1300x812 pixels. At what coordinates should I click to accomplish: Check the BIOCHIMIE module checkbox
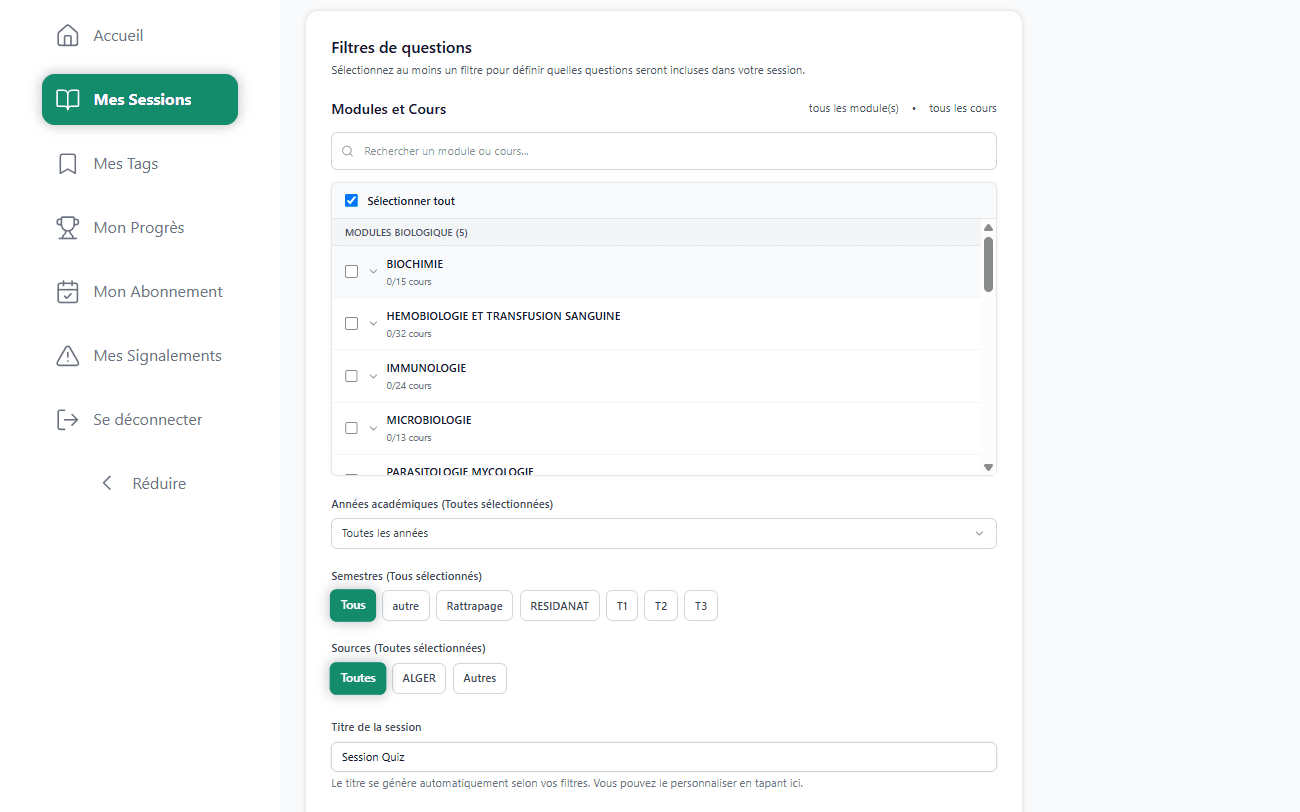352,271
